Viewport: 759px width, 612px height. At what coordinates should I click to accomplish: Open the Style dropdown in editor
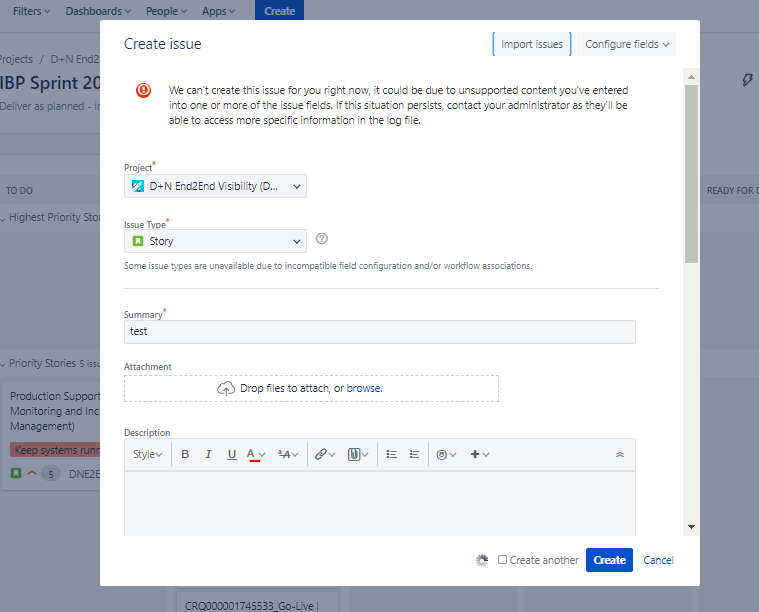click(148, 454)
